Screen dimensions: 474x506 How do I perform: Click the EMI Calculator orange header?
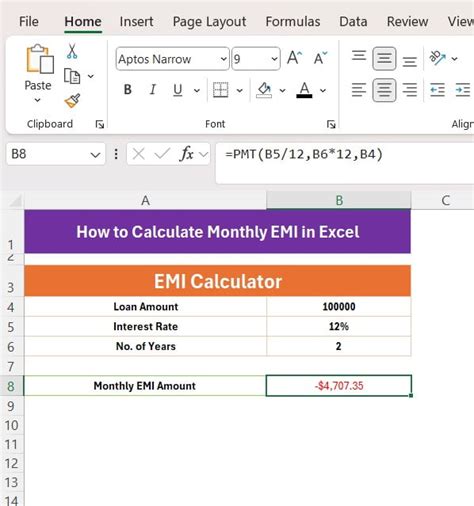click(218, 281)
